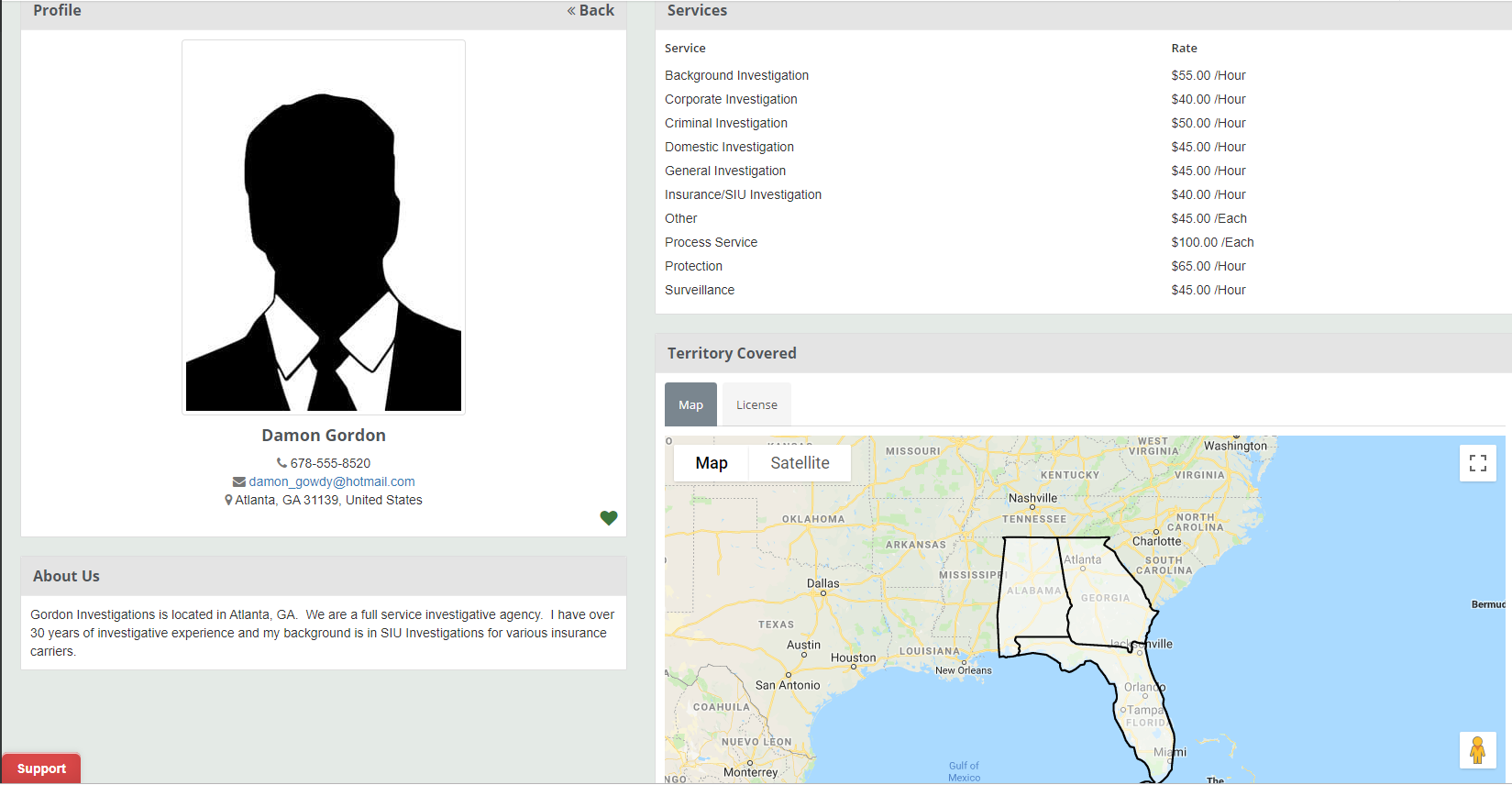
Task: Open the red Support button
Action: (x=41, y=768)
